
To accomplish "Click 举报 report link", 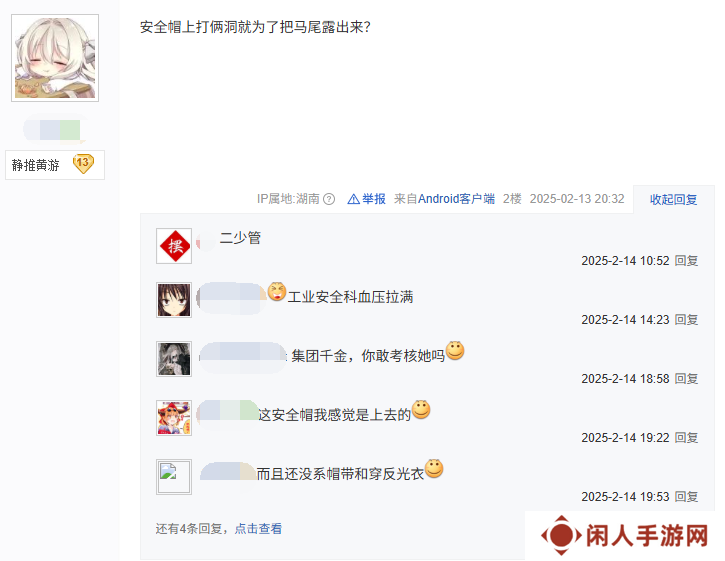I will click(x=374, y=199).
